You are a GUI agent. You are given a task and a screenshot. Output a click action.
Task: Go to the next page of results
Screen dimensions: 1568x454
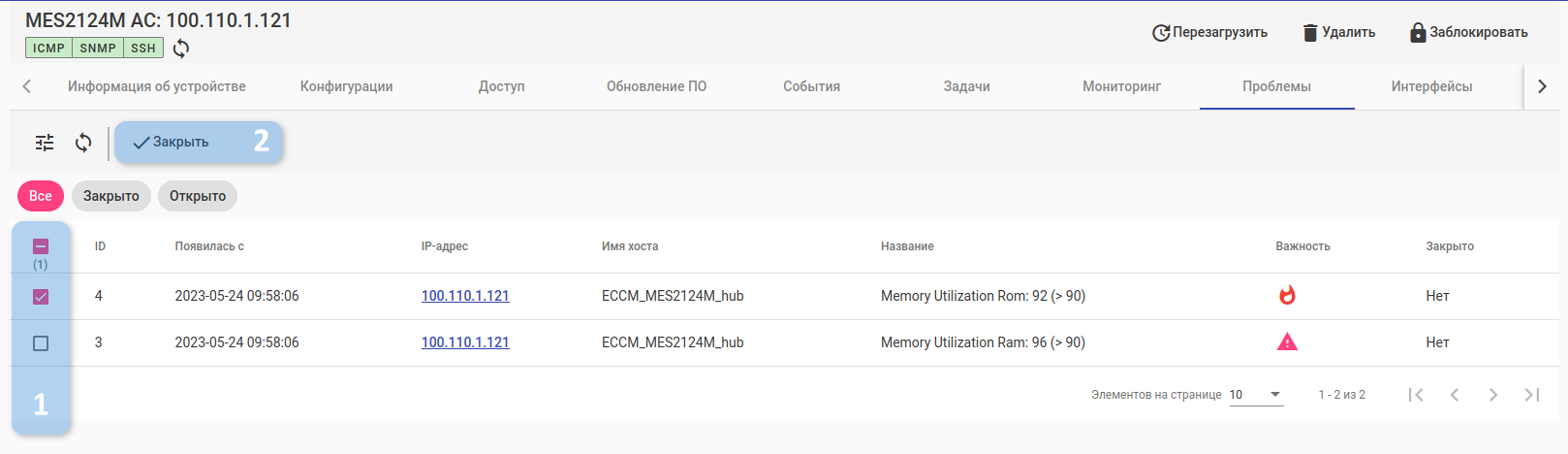pos(1493,395)
